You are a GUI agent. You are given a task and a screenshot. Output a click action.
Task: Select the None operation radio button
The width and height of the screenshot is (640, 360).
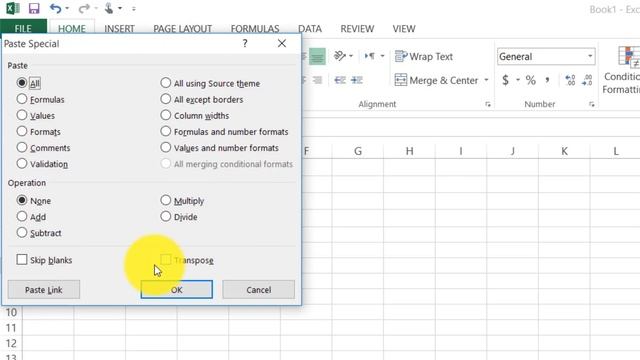22,200
